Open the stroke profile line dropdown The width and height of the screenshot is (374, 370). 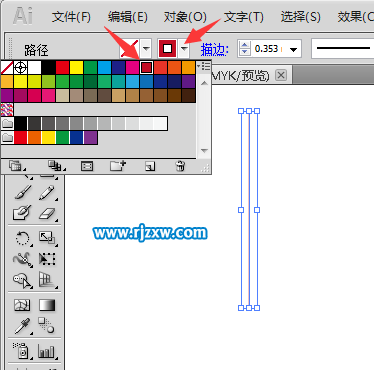(x=343, y=49)
